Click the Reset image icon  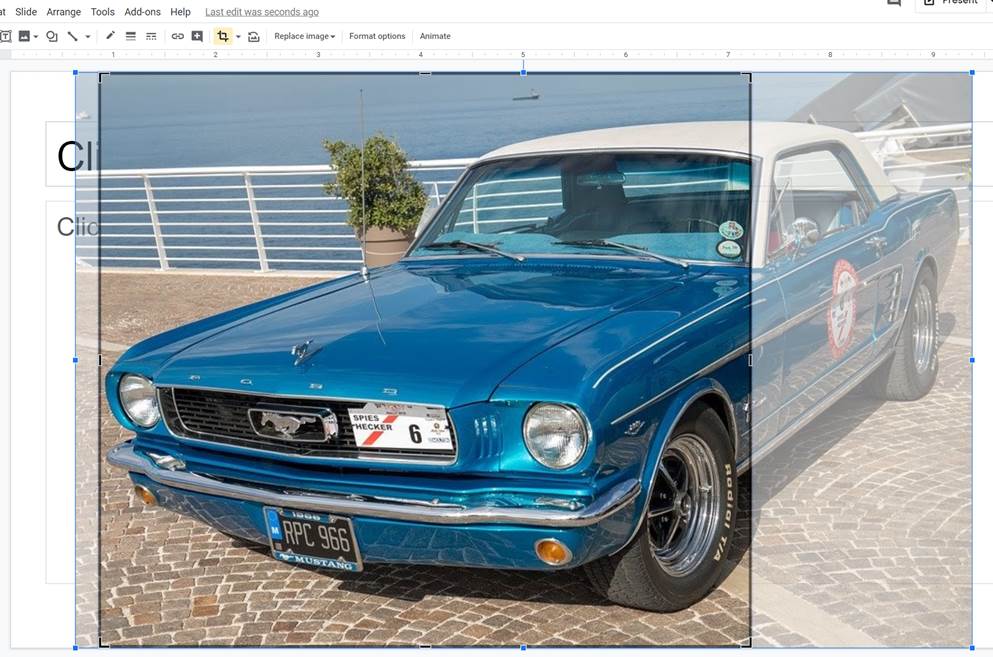(x=254, y=36)
